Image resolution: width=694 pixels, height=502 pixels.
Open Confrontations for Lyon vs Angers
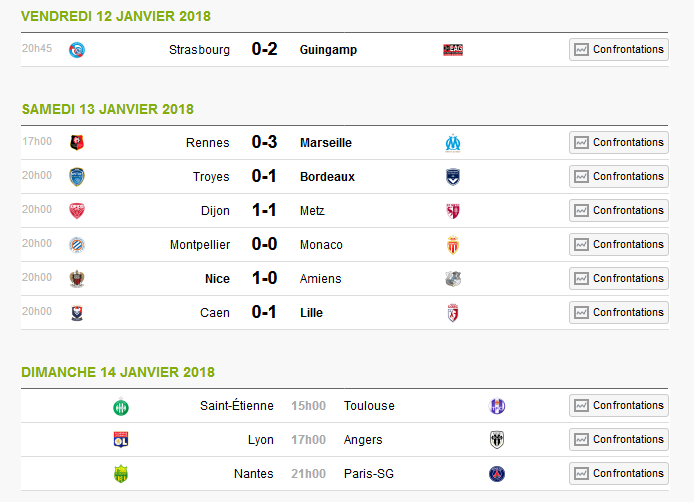[619, 439]
